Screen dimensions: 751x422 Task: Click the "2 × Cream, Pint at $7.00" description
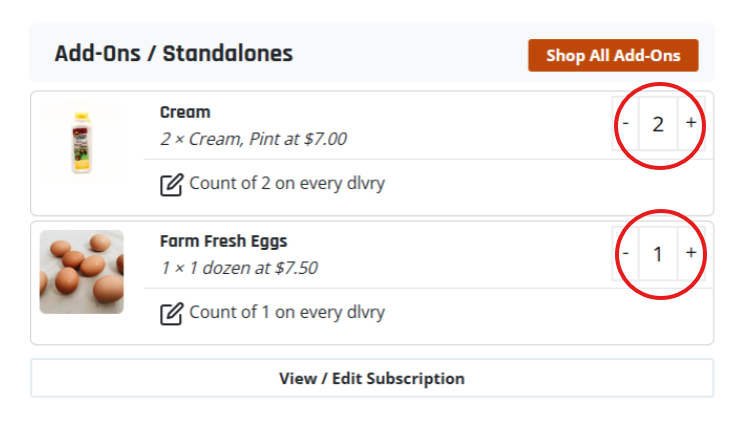click(x=254, y=139)
